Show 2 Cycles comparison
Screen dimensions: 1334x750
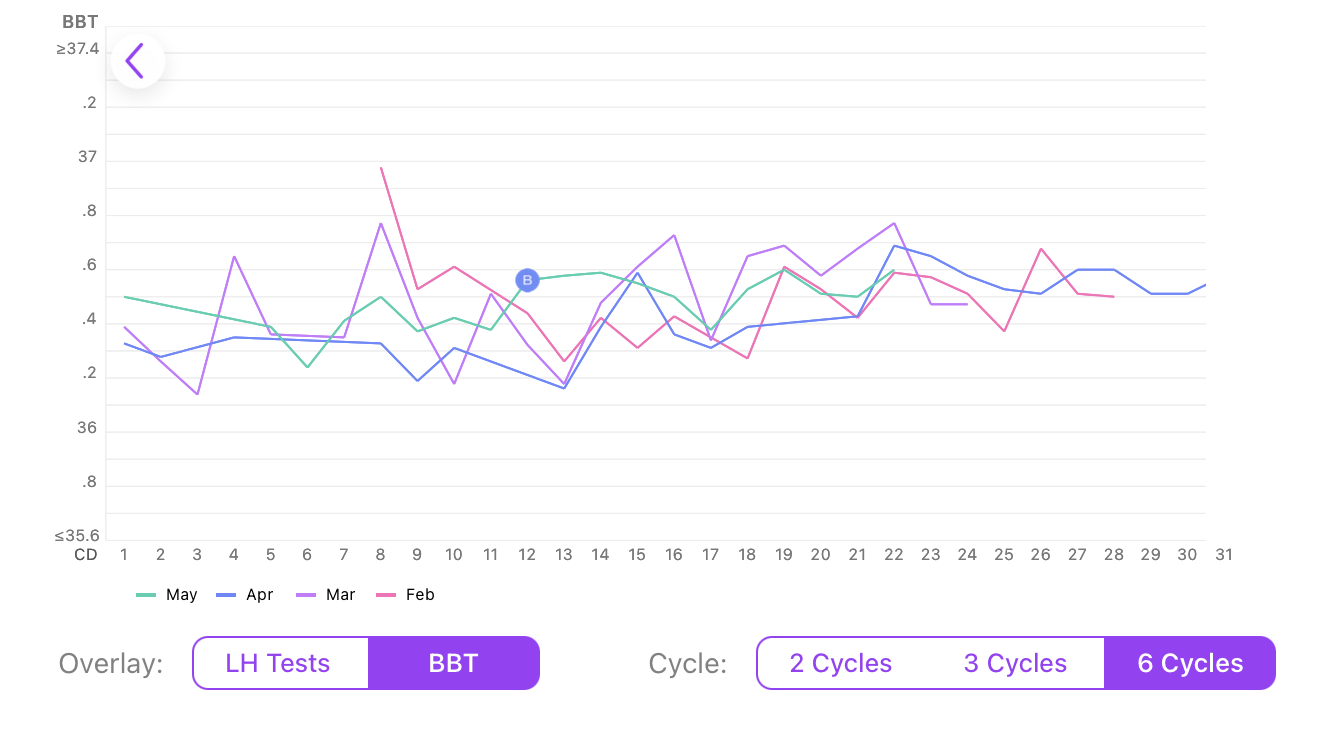(841, 663)
